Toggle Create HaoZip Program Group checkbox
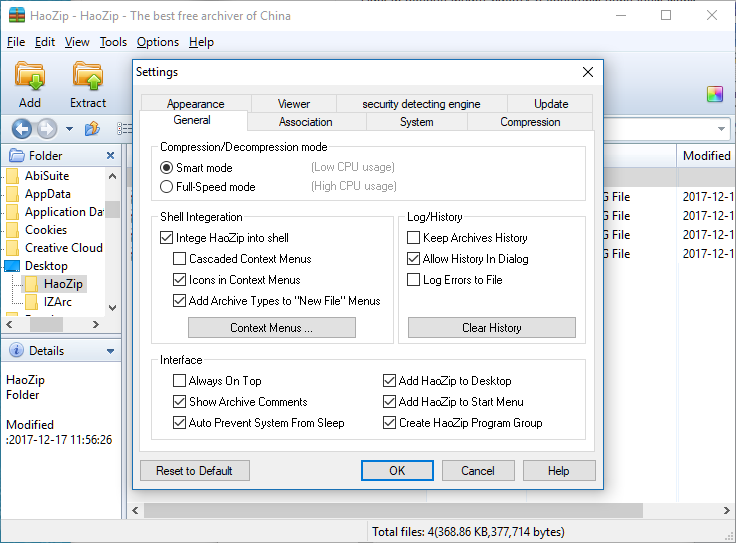Viewport: 736px width, 543px height. (389, 423)
